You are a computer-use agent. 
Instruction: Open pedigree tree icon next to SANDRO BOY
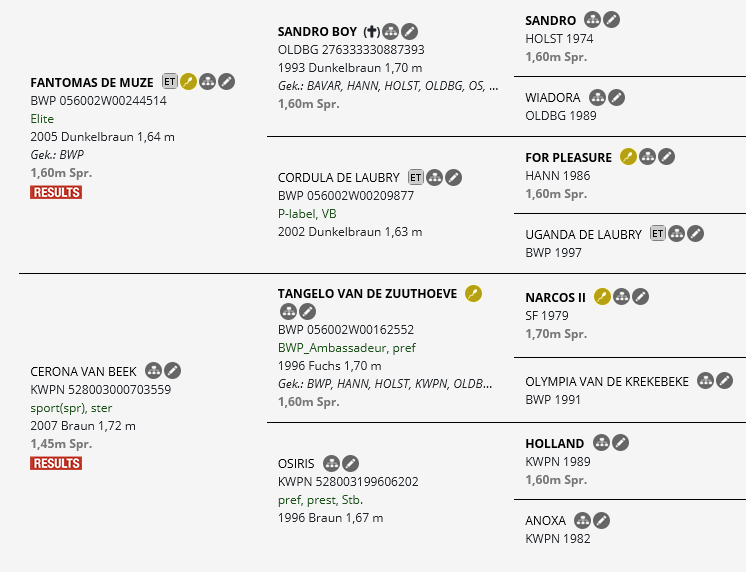tap(391, 32)
